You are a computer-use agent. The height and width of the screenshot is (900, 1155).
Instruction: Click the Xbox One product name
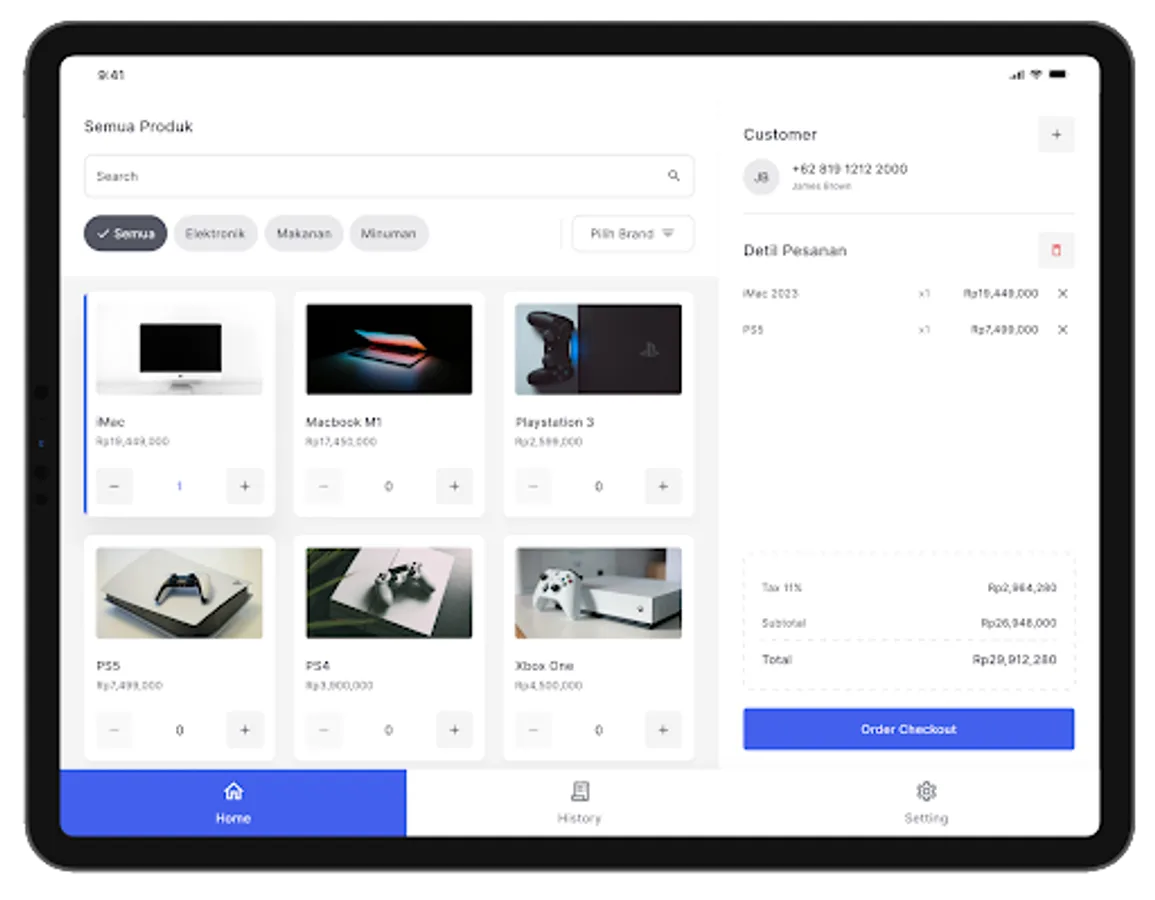[544, 666]
